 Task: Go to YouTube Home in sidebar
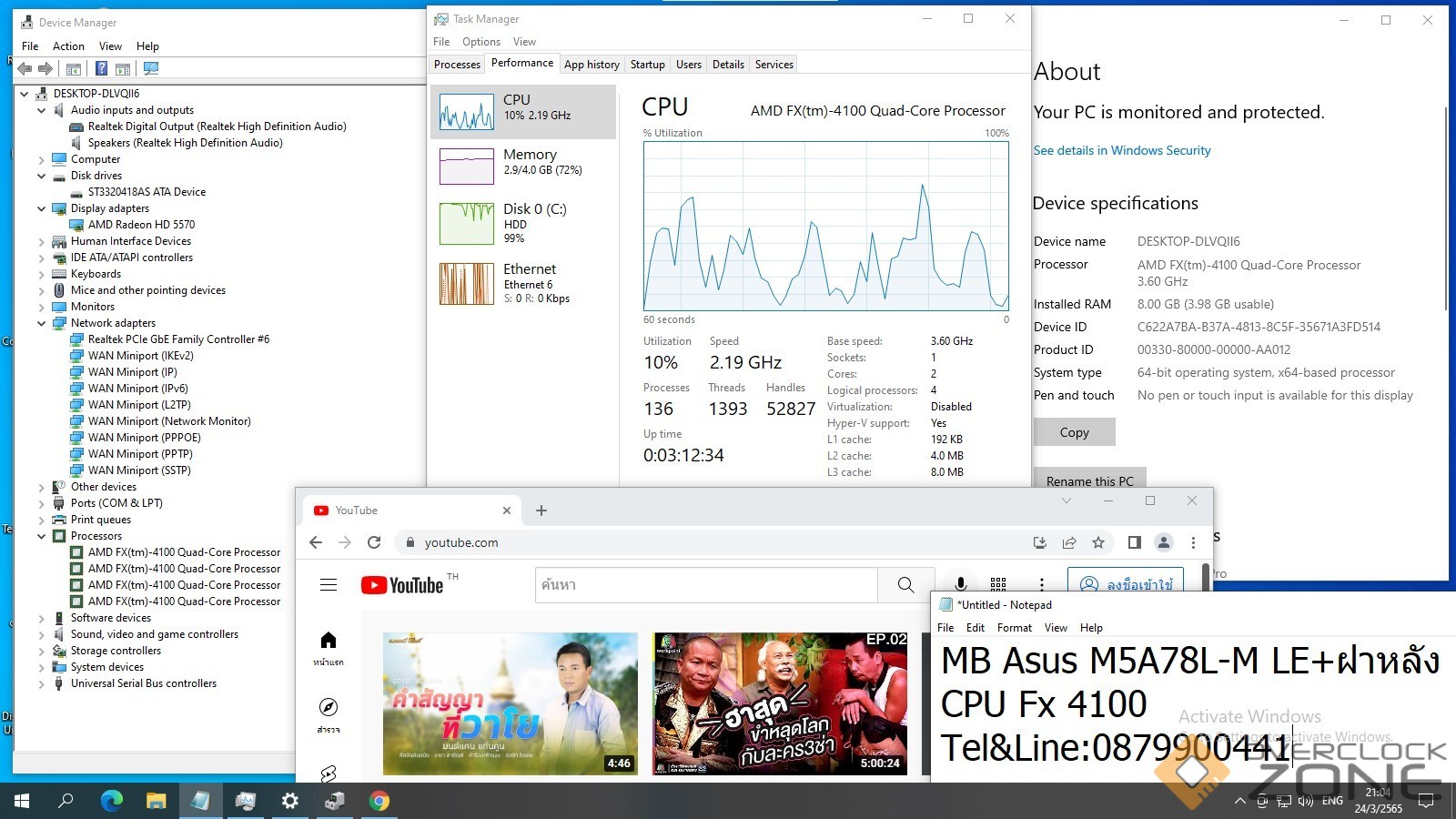click(x=329, y=649)
